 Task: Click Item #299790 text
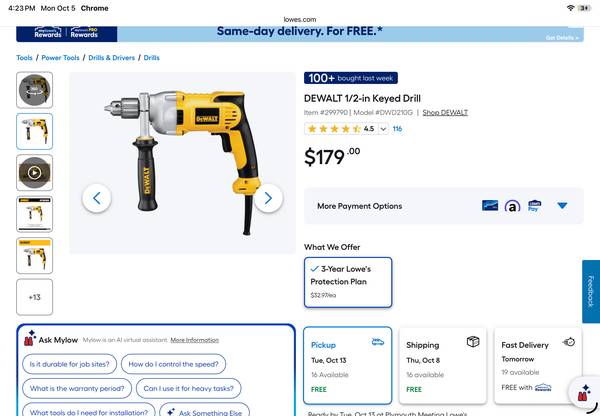pos(326,113)
